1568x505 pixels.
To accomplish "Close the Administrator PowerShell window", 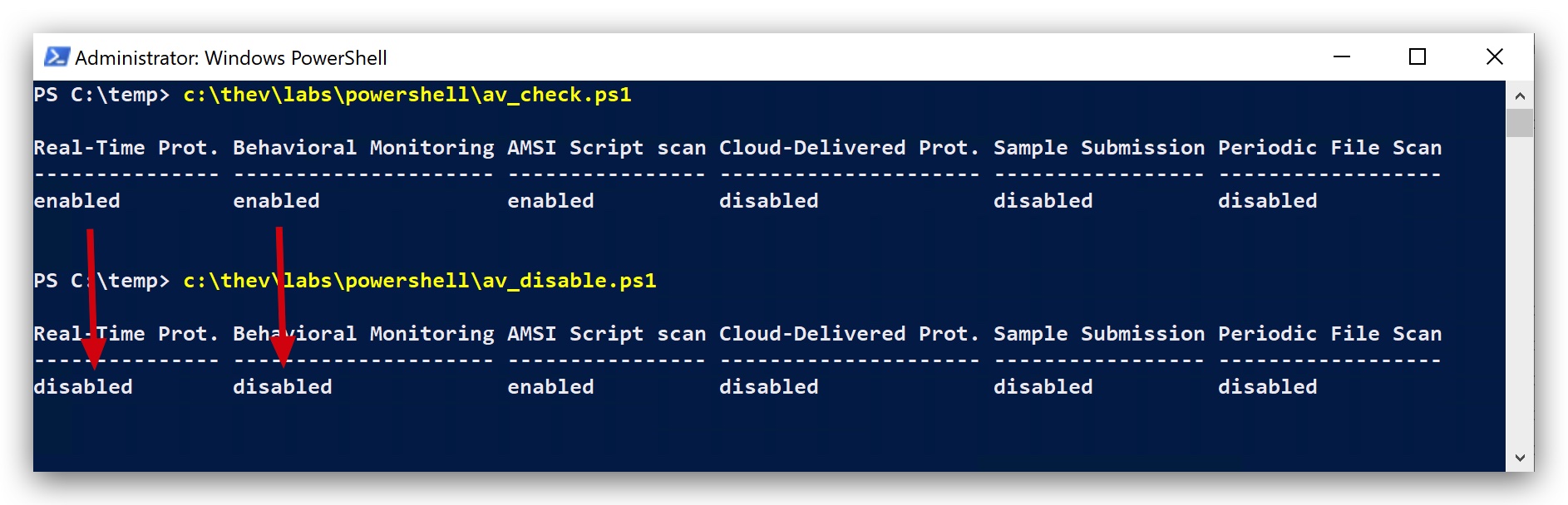I will point(1494,56).
